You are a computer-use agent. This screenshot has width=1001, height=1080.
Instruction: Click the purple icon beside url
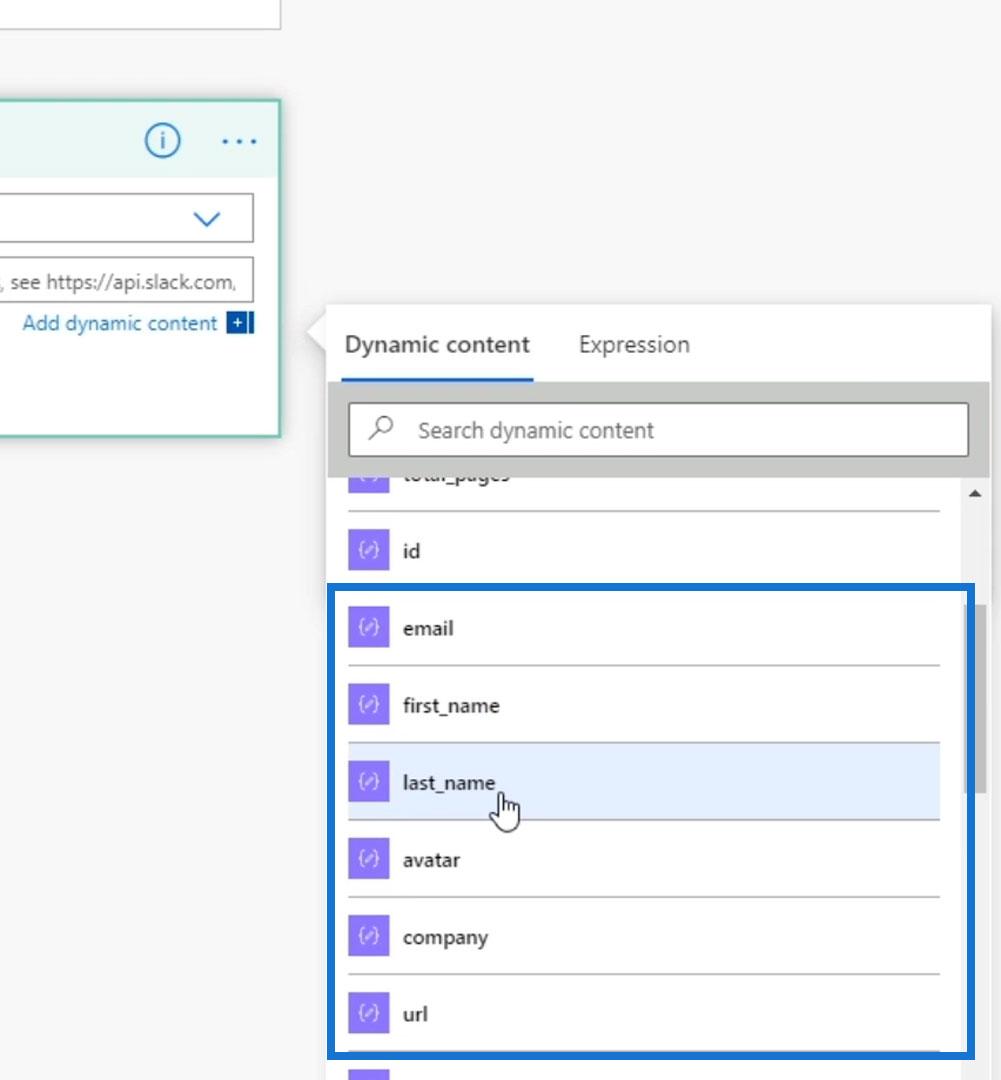point(369,1012)
